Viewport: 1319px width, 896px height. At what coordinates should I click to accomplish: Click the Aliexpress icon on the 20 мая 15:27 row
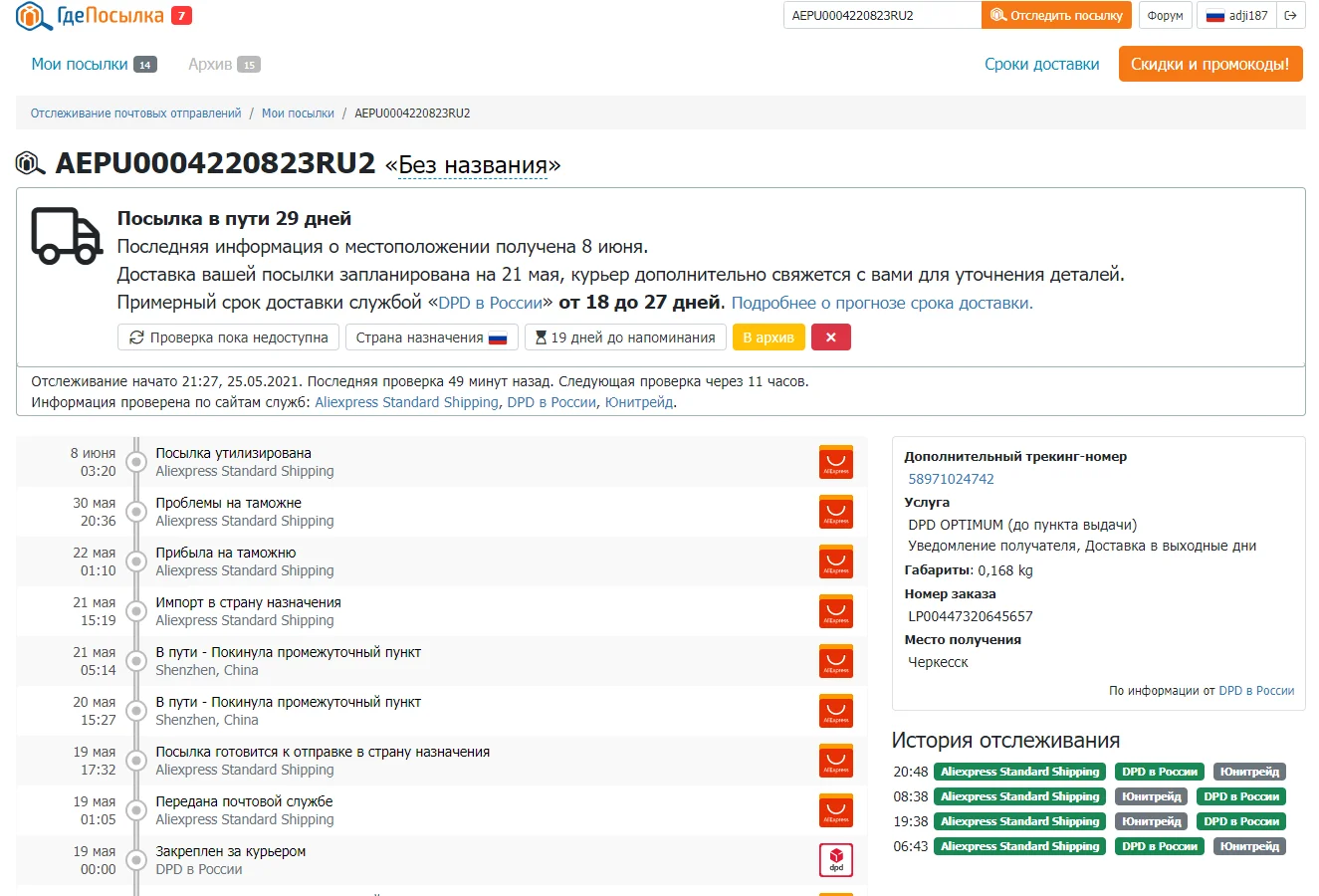coord(836,711)
